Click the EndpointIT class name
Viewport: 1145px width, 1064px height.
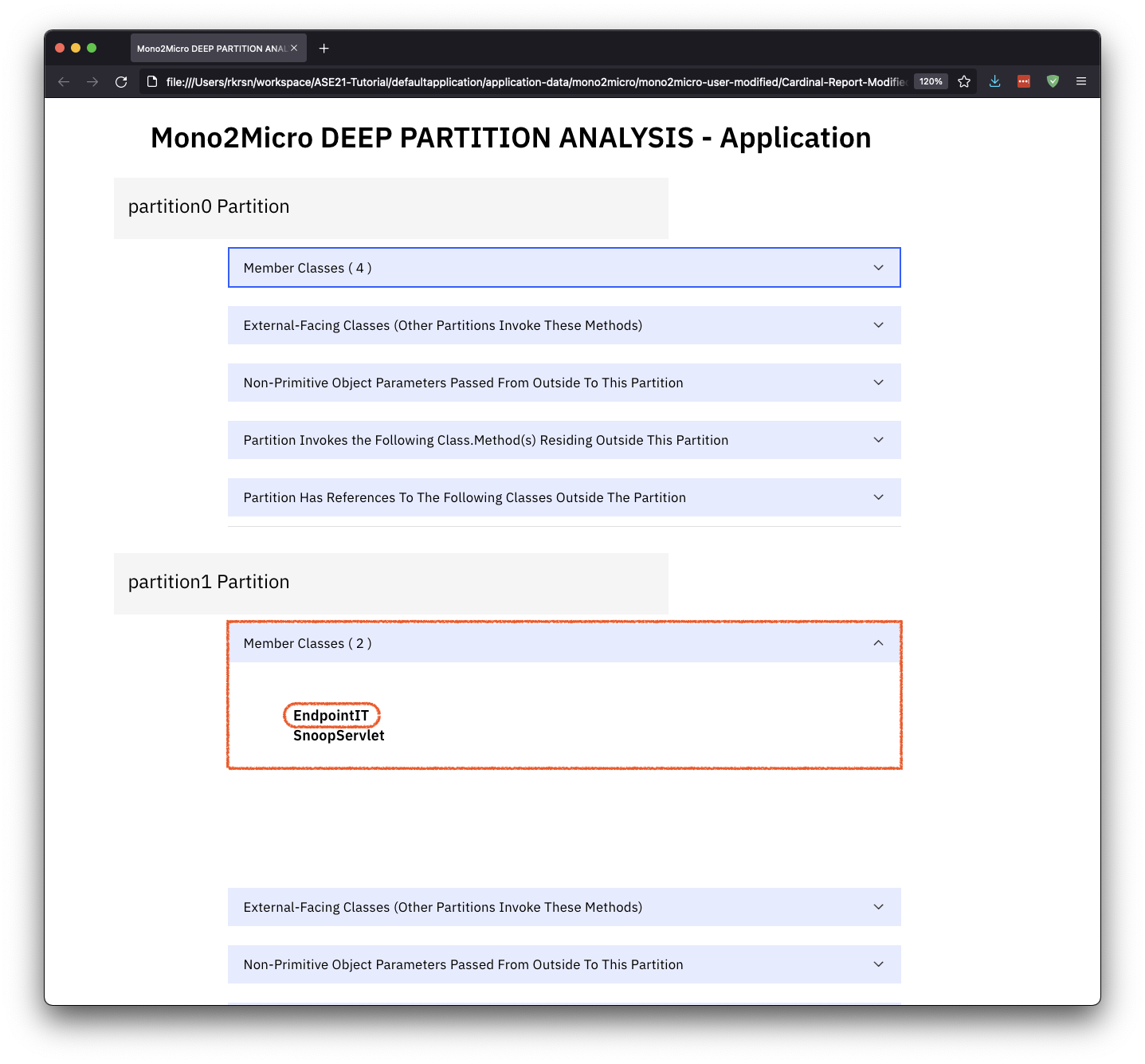[x=331, y=716]
